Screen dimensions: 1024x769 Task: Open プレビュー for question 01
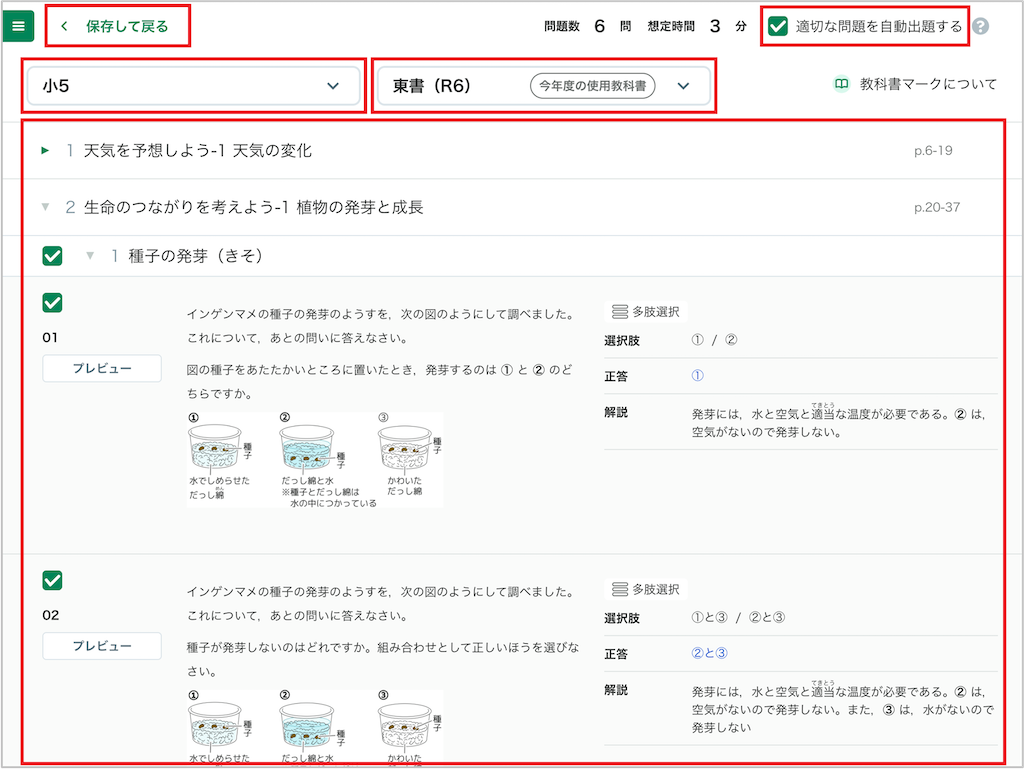coord(102,368)
